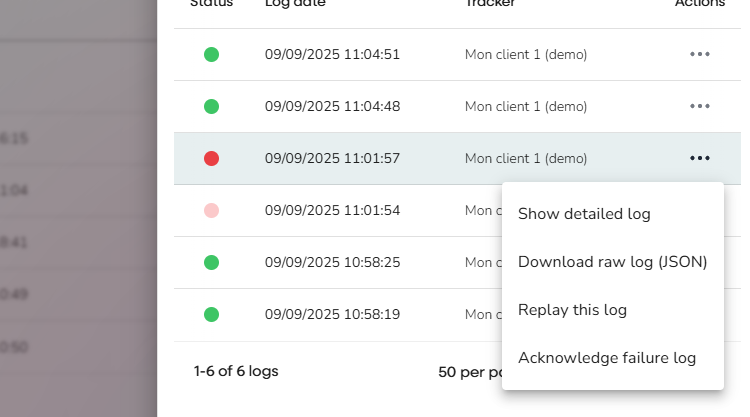Image resolution: width=750 pixels, height=417 pixels.
Task: Click log date 09/09/2025 11:04:51
Action: pos(332,54)
